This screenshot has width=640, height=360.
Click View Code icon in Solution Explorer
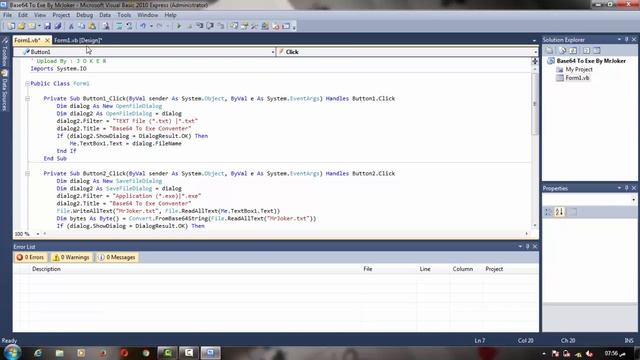586,50
